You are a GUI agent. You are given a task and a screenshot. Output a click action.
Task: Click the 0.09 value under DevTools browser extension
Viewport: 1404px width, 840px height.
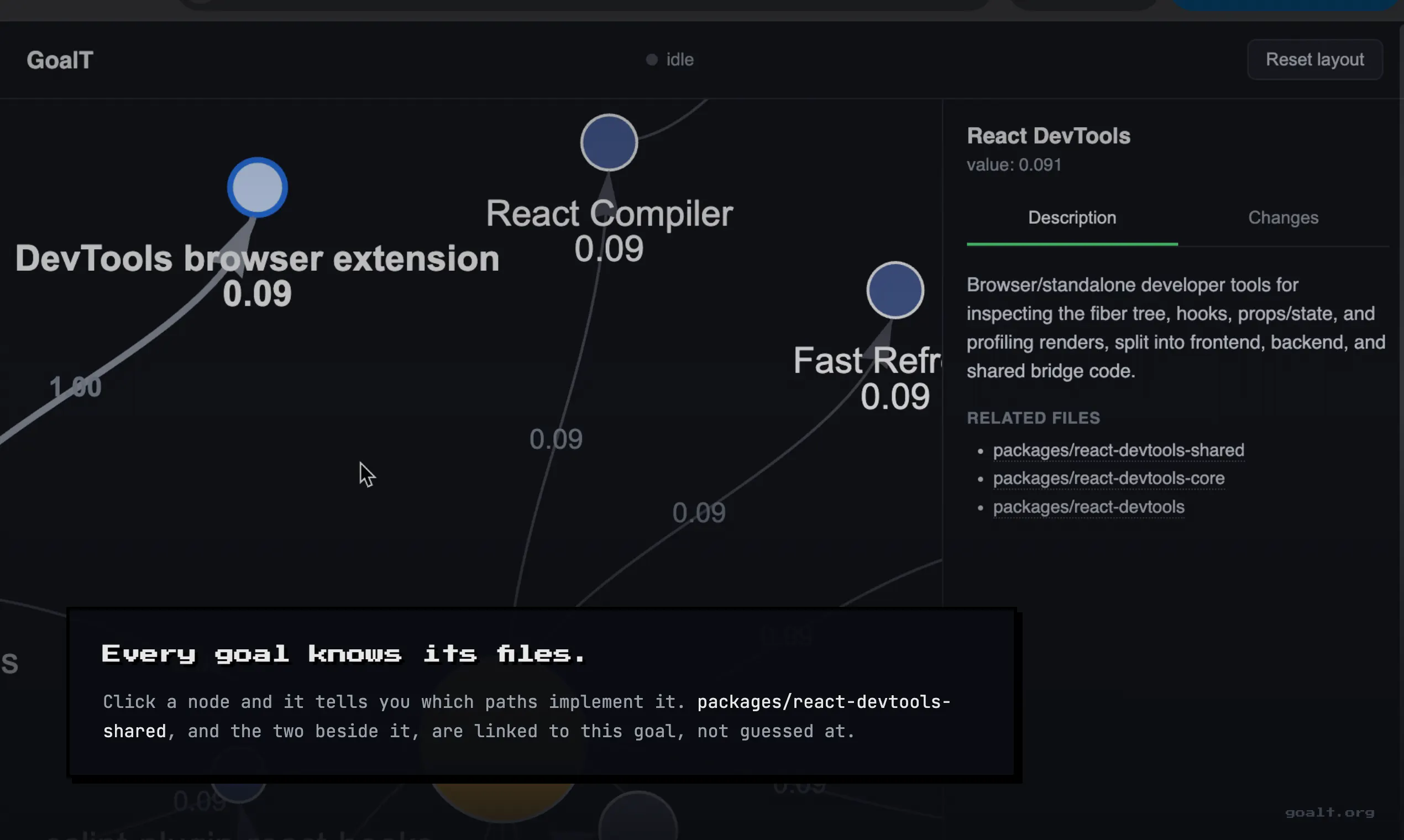(x=258, y=294)
